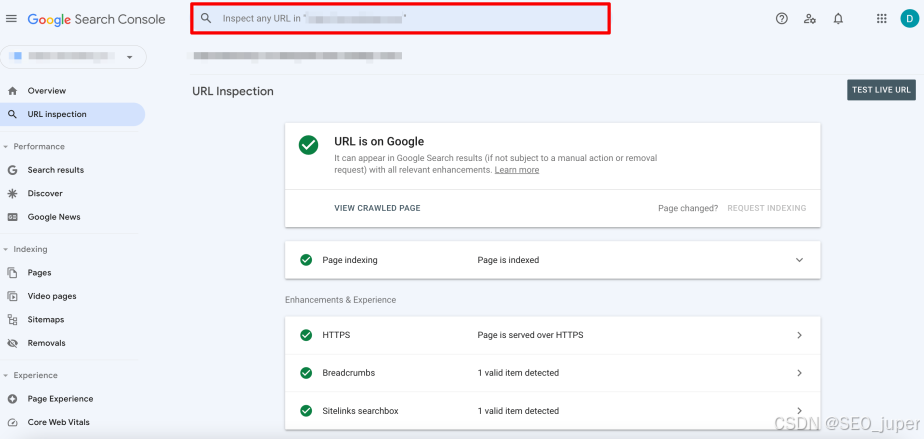924x439 pixels.
Task: Click TEST LIVE URL button
Action: coord(881,90)
